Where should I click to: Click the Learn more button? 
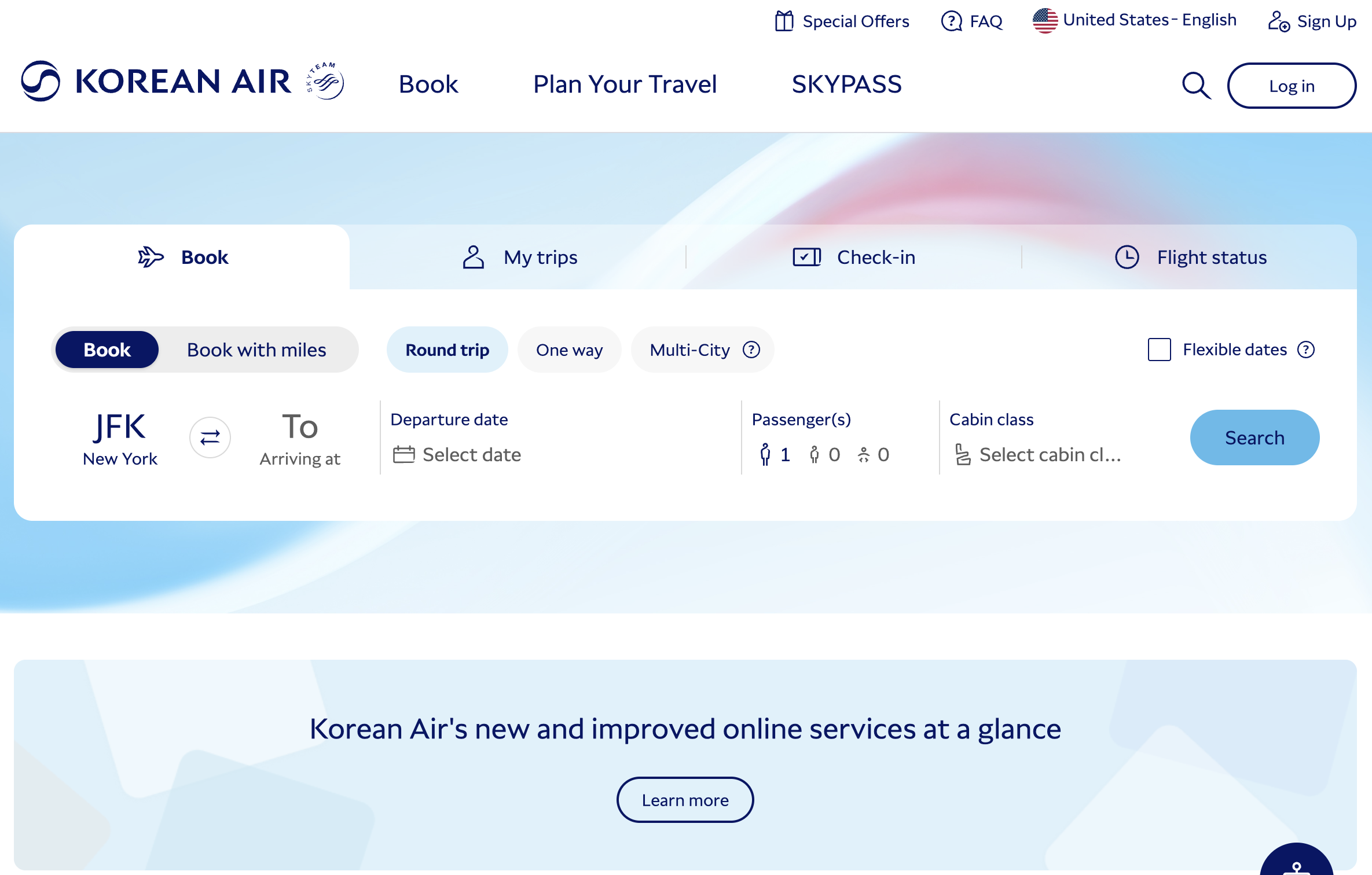(685, 800)
